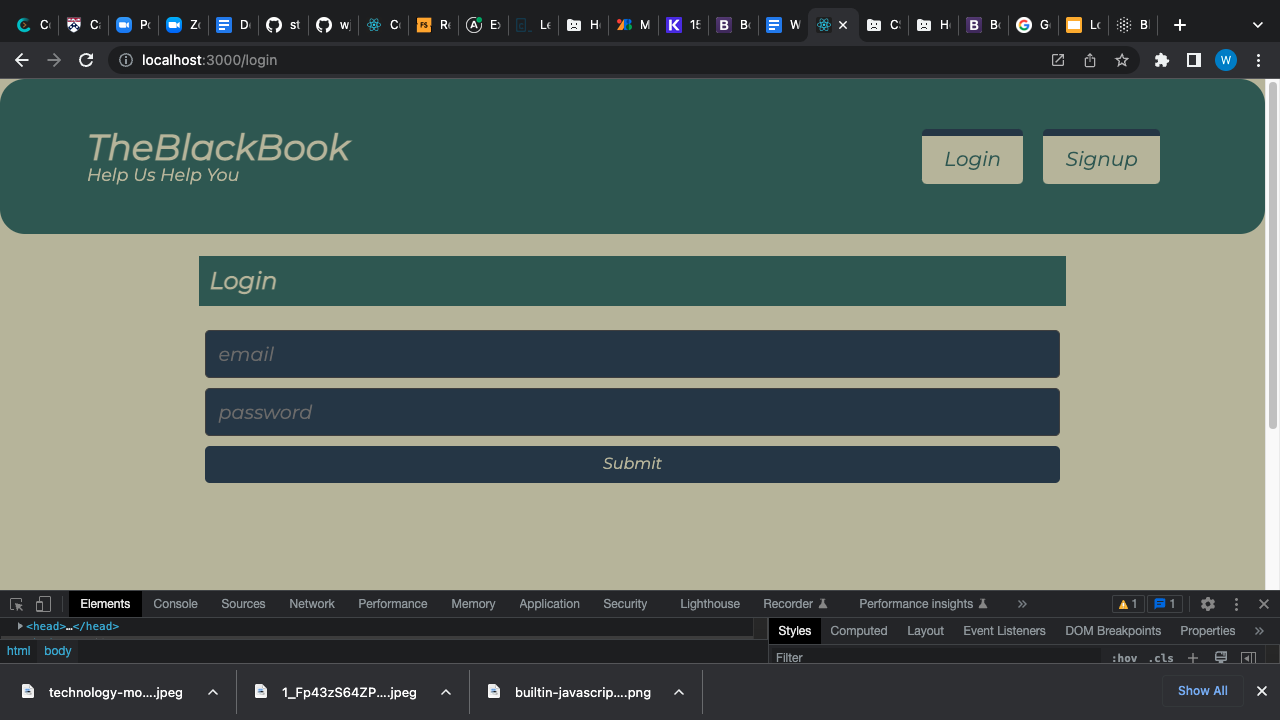The width and height of the screenshot is (1280, 720).
Task: Switch to the Console panel tab
Action: click(176, 604)
